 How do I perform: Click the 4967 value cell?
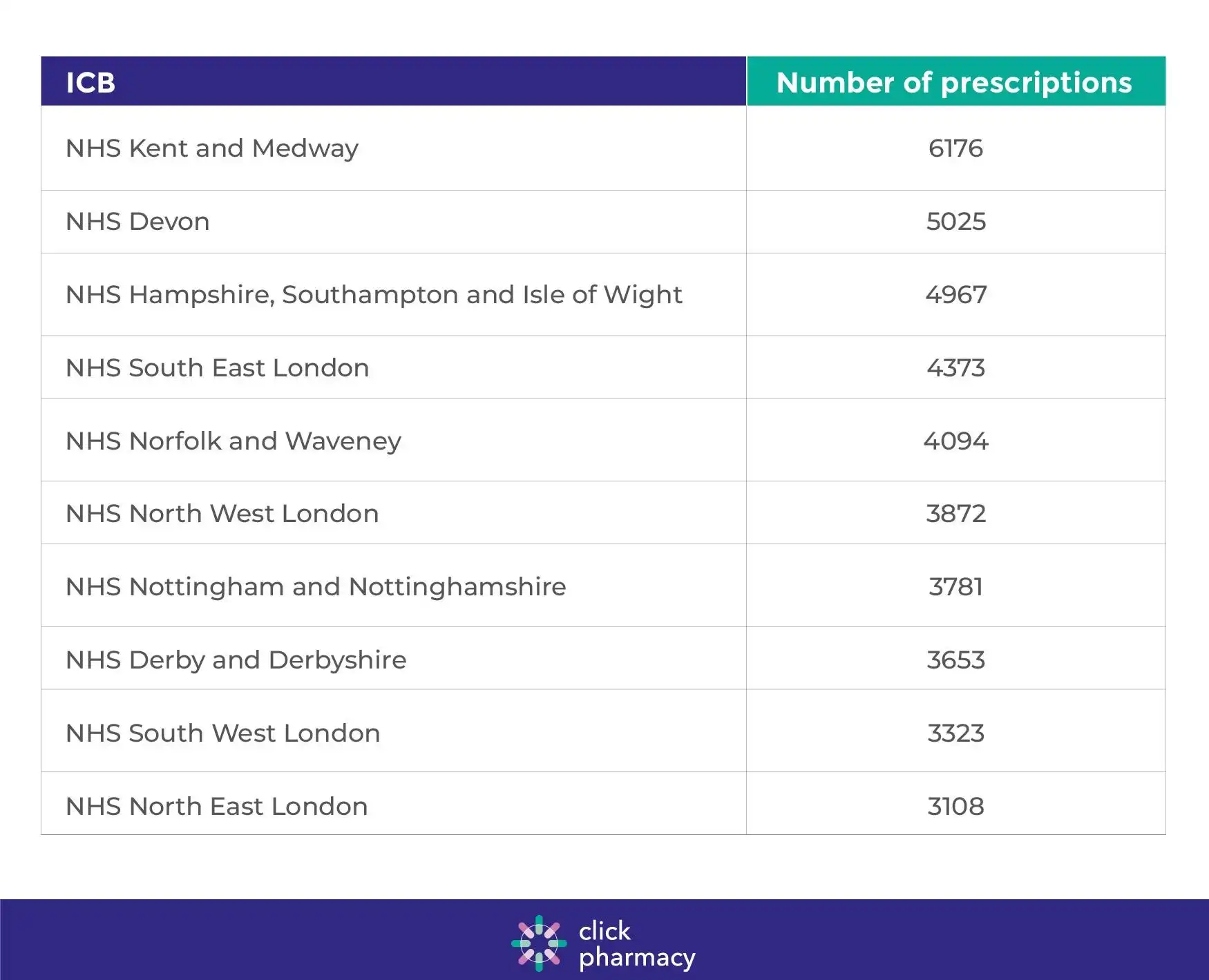click(x=956, y=295)
